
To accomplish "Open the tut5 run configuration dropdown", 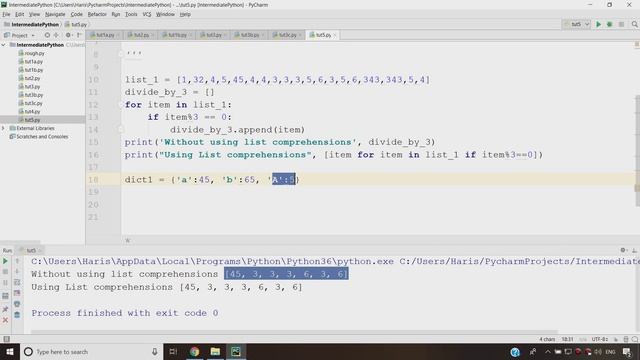I will 577,24.
